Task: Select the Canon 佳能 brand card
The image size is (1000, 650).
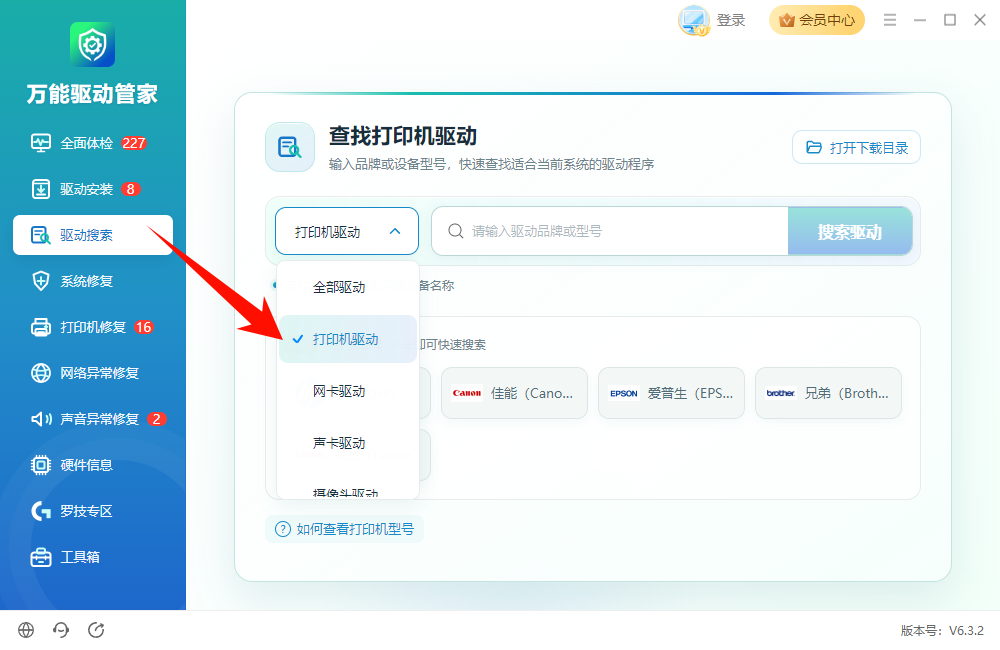Action: 514,393
